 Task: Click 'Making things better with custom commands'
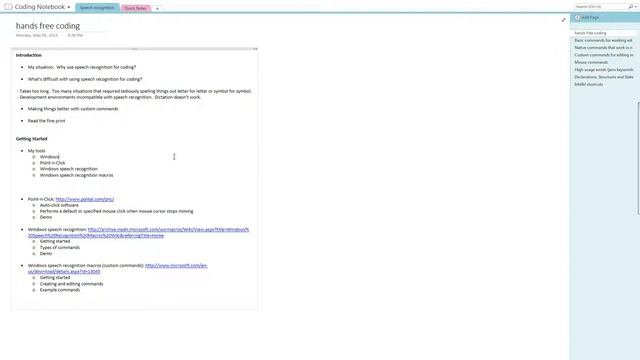pyautogui.click(x=73, y=109)
